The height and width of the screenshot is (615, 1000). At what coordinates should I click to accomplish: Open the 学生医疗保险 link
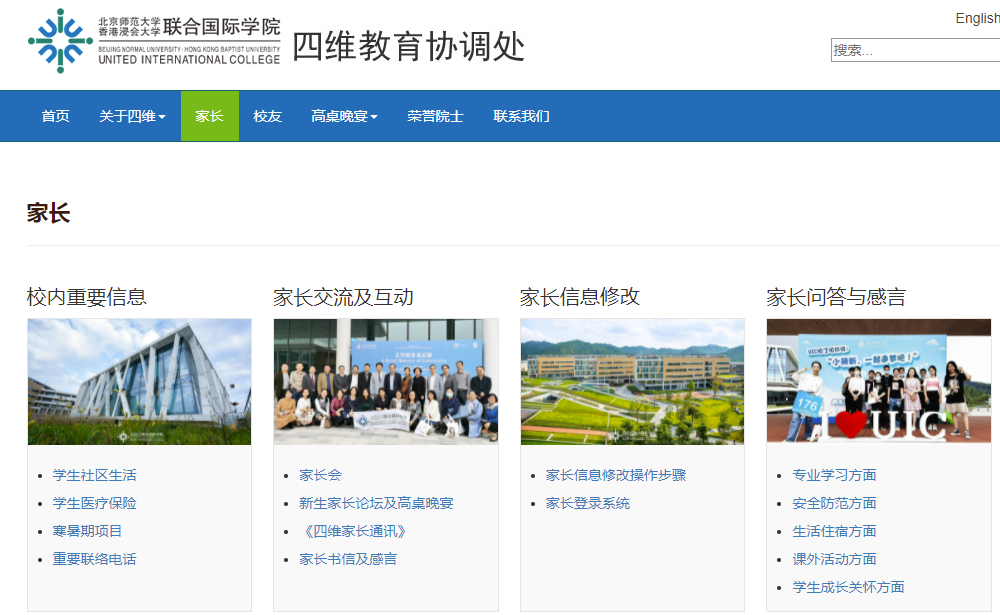(x=95, y=503)
